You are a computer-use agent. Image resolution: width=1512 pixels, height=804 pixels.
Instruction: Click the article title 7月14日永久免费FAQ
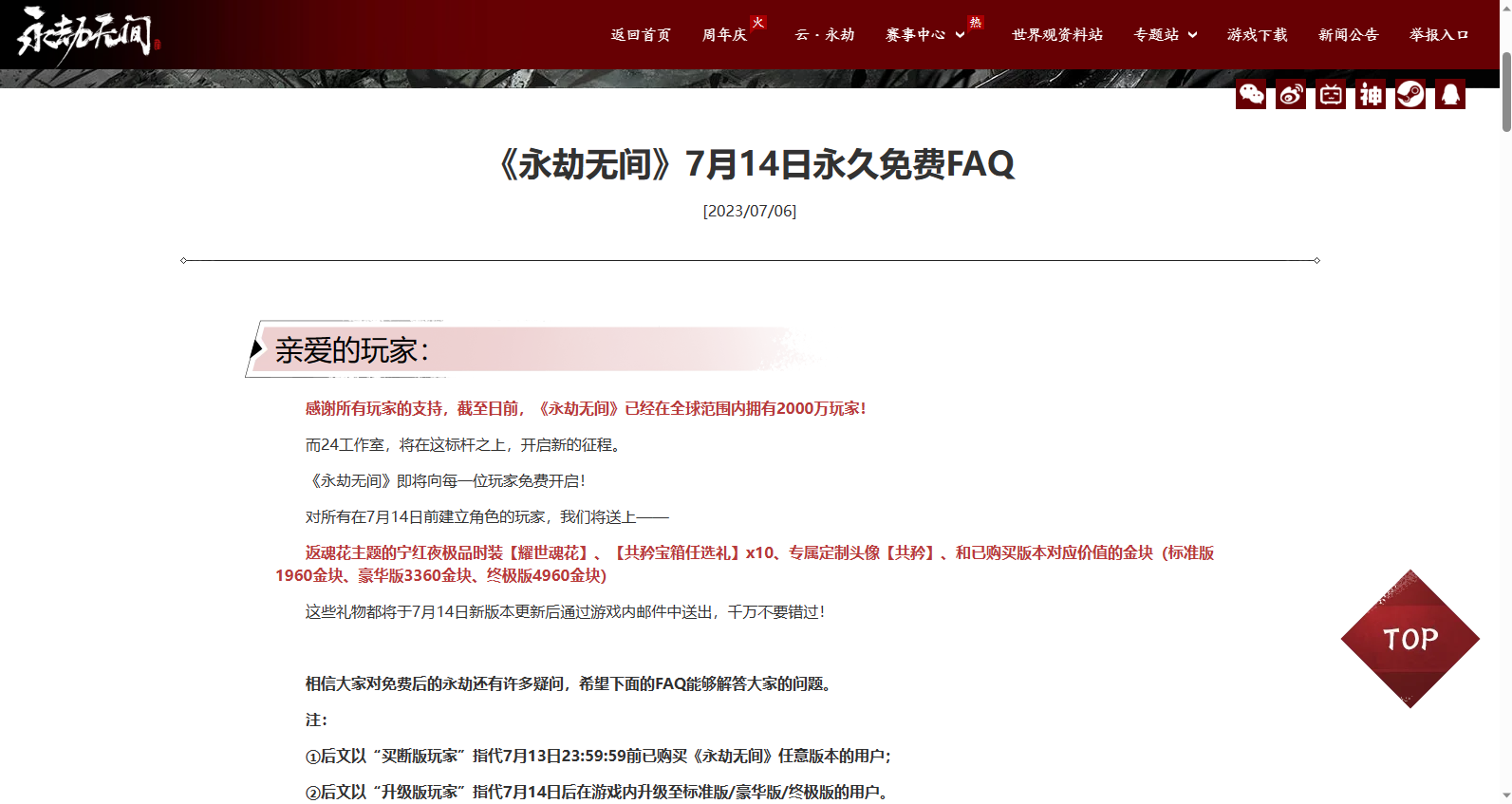coord(756,164)
